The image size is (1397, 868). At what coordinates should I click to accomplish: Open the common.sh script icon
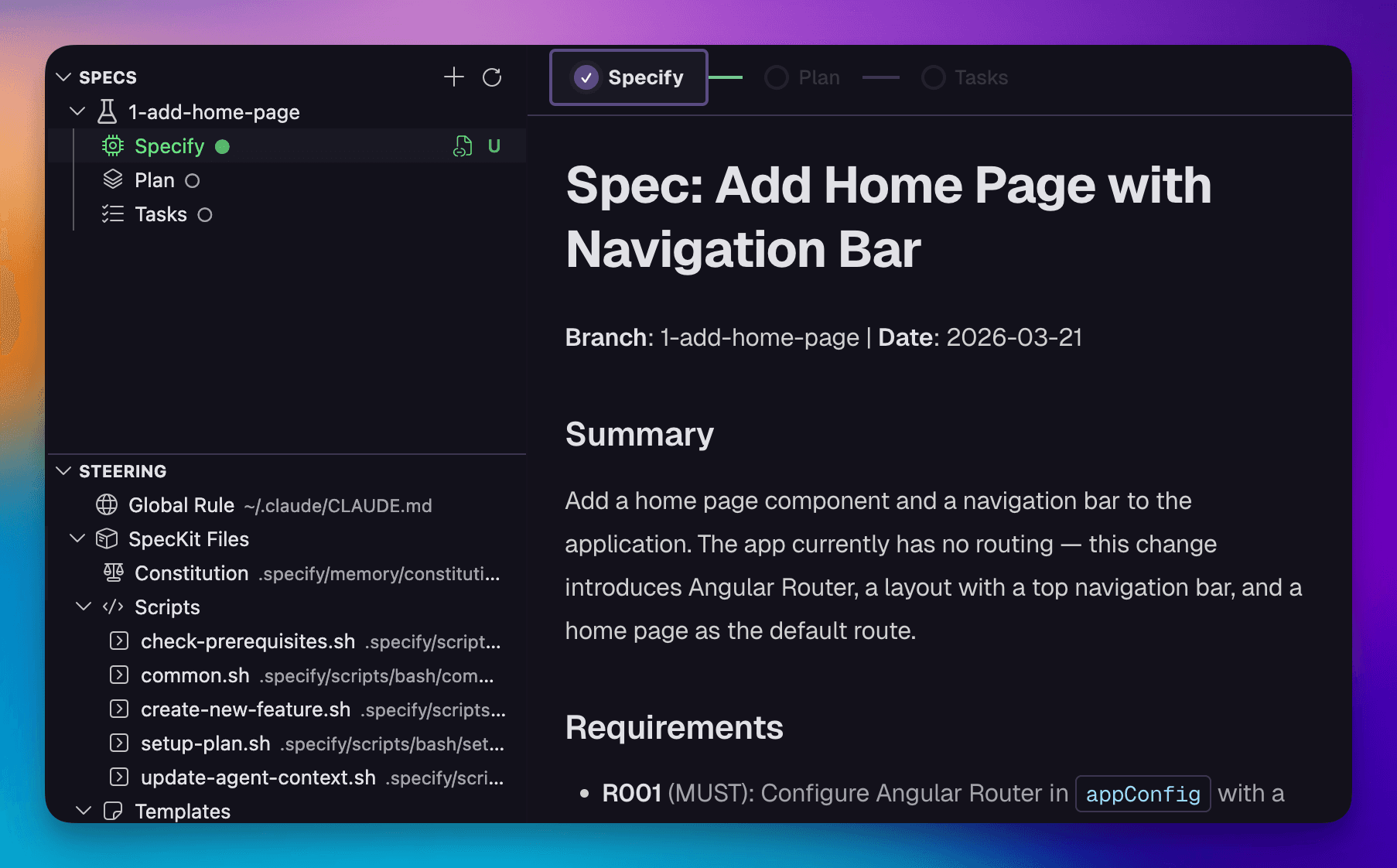118,675
